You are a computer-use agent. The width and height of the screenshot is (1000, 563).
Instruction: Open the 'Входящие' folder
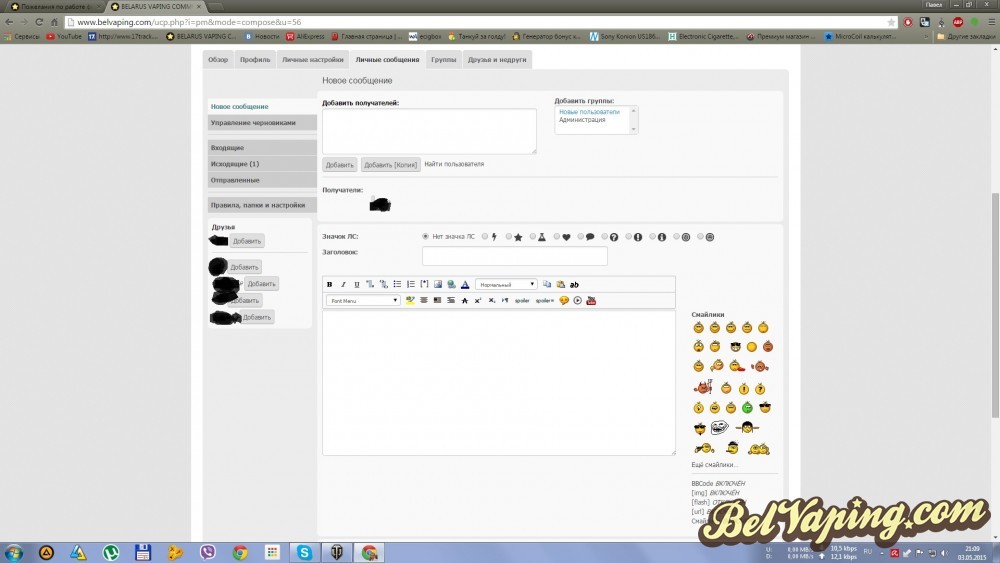coord(262,147)
